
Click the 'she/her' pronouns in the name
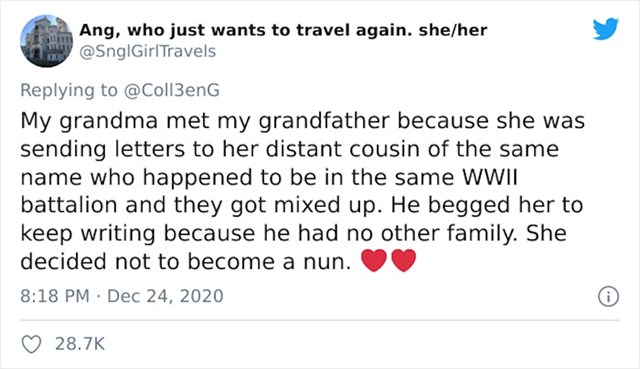(453, 30)
